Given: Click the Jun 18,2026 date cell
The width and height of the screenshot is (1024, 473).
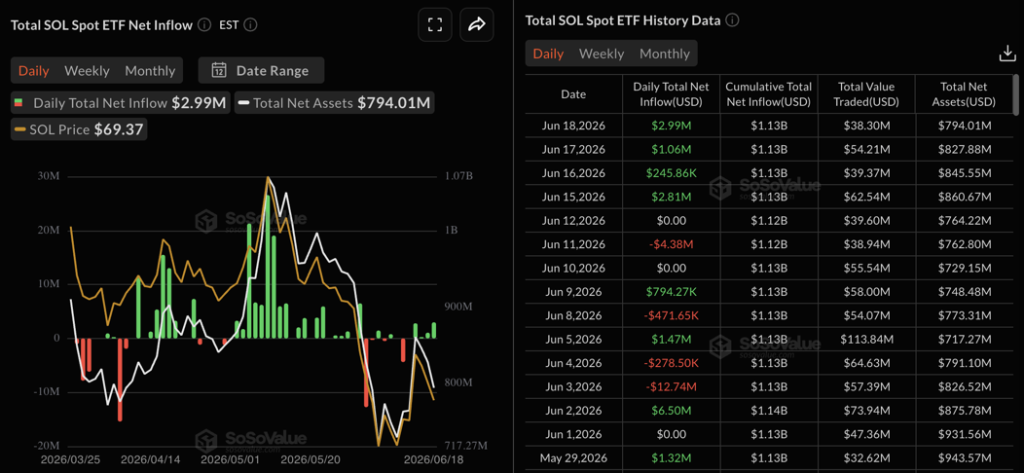Looking at the screenshot, I should tap(573, 126).
